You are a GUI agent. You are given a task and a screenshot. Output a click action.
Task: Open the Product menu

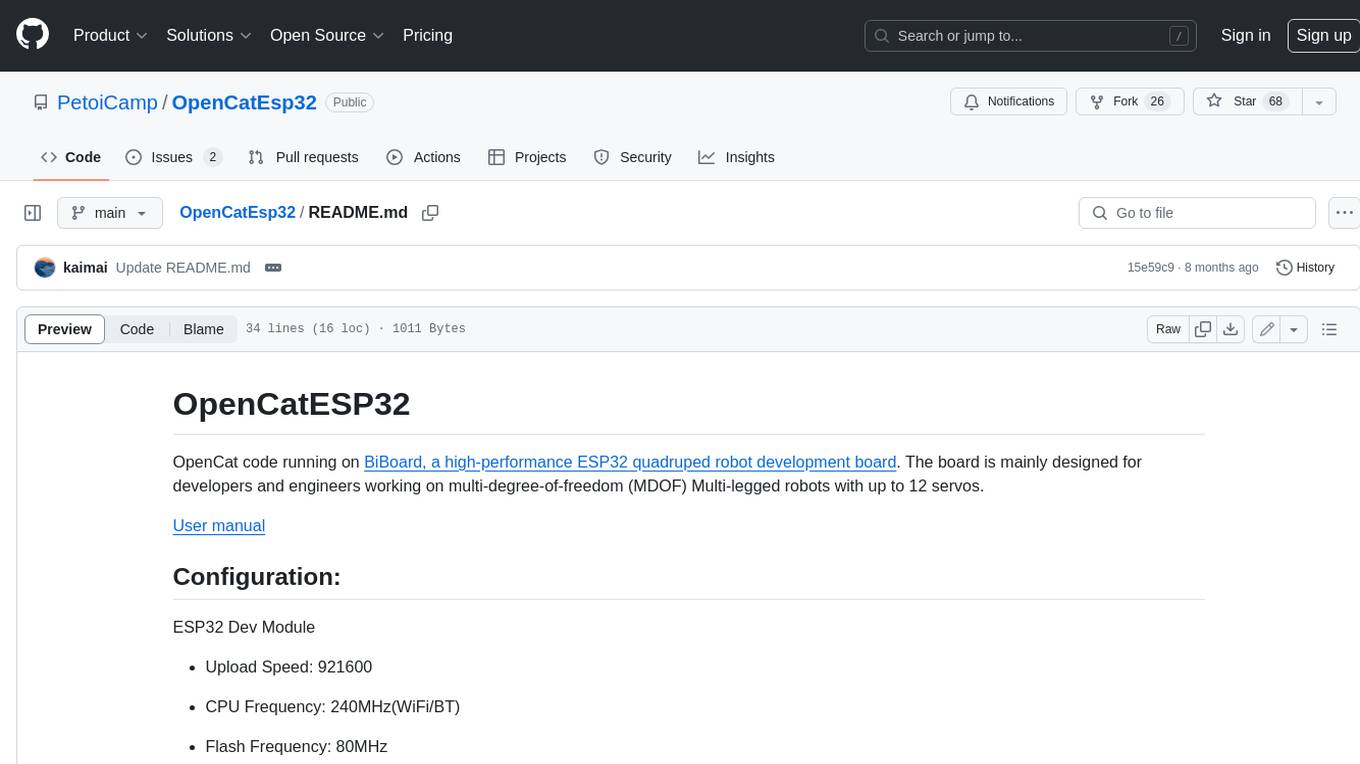point(110,35)
